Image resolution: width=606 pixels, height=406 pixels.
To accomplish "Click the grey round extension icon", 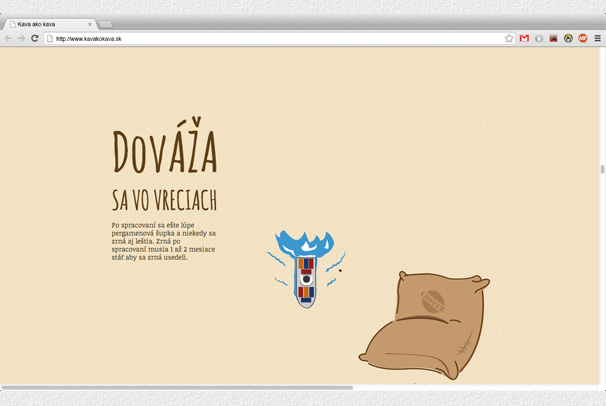I will pyautogui.click(x=539, y=38).
